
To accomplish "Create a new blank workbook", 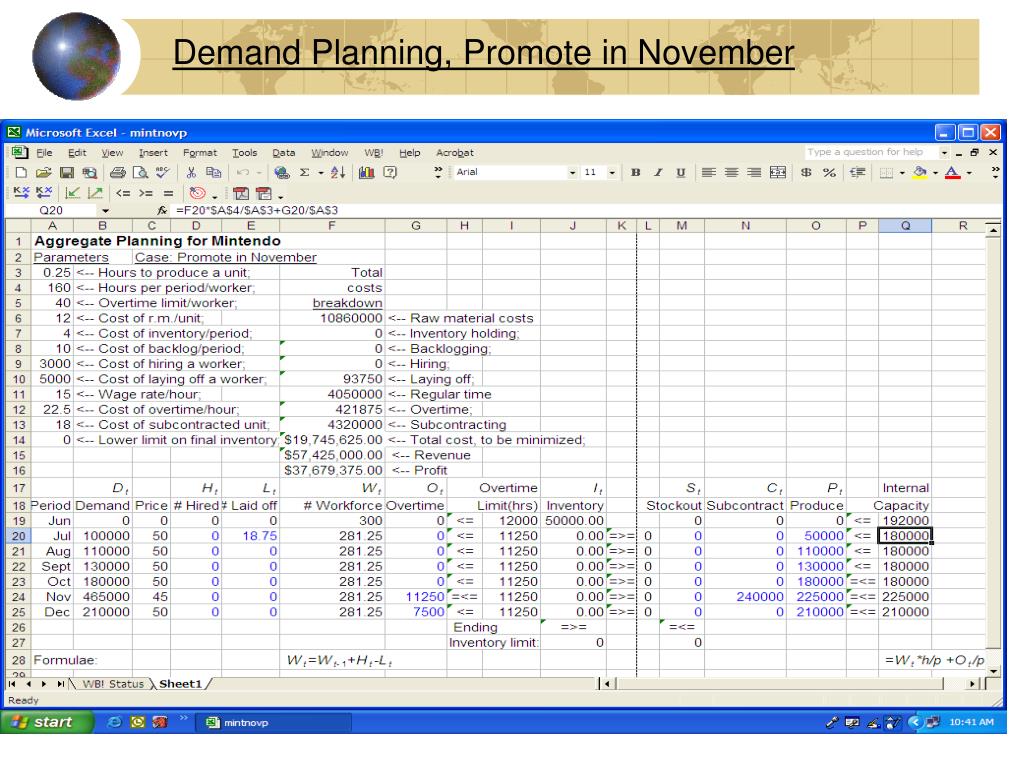I will tap(21, 172).
